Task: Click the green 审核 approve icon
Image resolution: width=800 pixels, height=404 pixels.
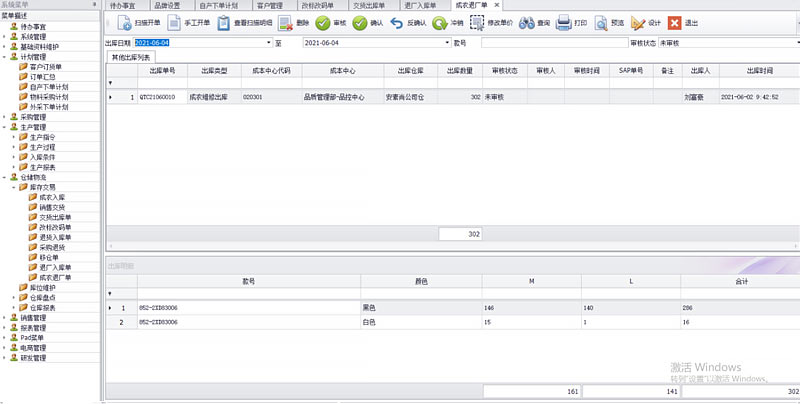Action: pos(323,22)
